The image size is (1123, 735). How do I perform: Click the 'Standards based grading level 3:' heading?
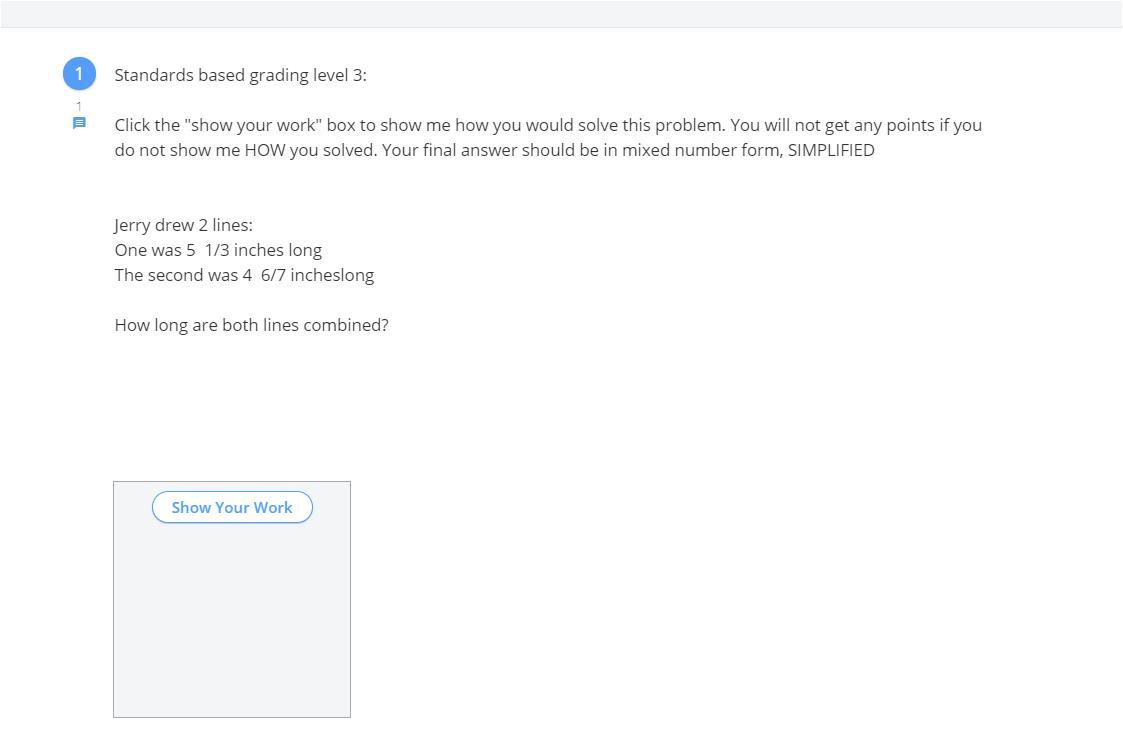tap(240, 75)
